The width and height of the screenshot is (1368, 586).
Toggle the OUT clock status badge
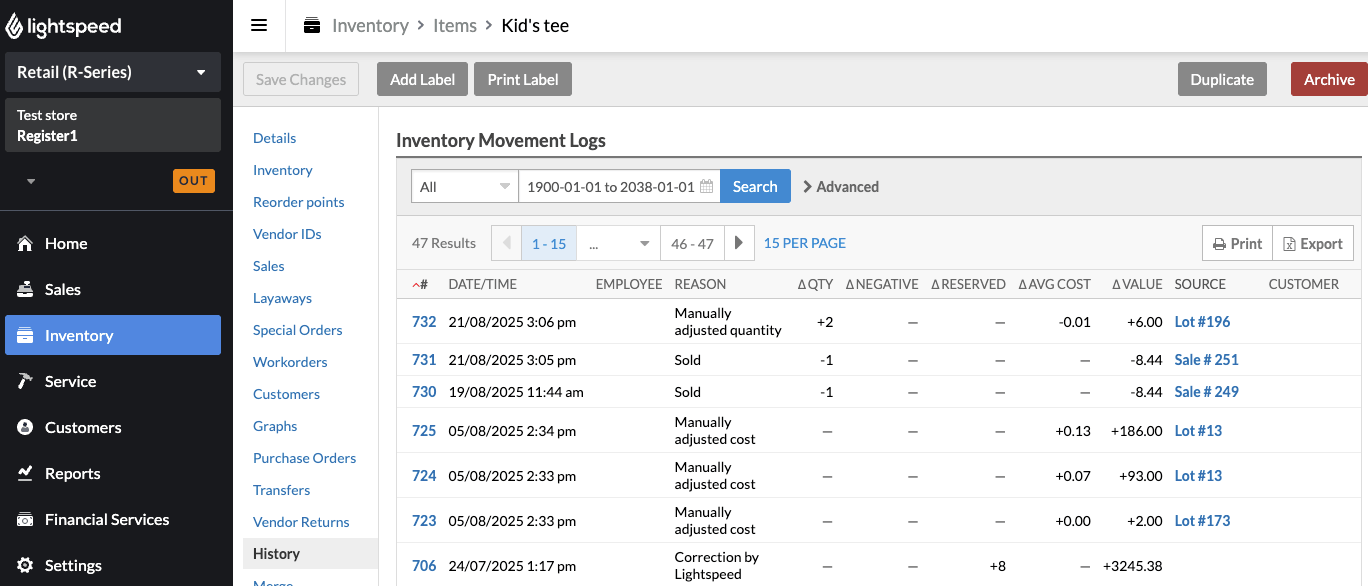[x=193, y=181]
